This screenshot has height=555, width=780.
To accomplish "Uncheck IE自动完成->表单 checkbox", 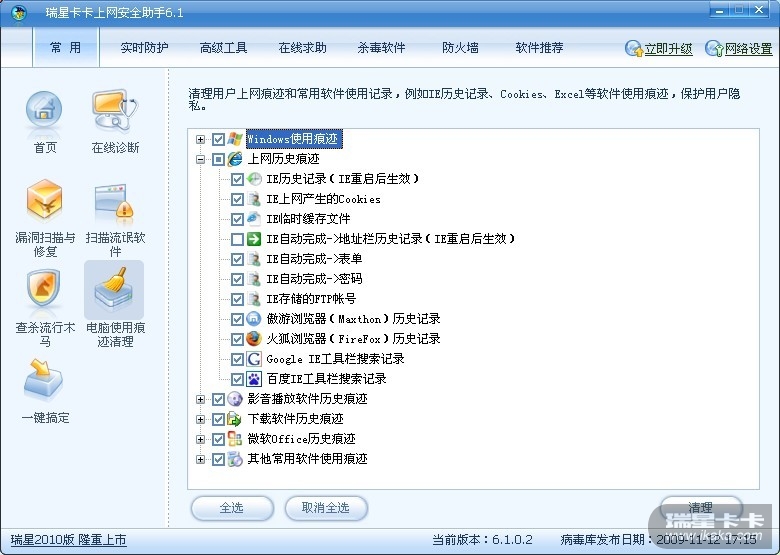I will 237,259.
